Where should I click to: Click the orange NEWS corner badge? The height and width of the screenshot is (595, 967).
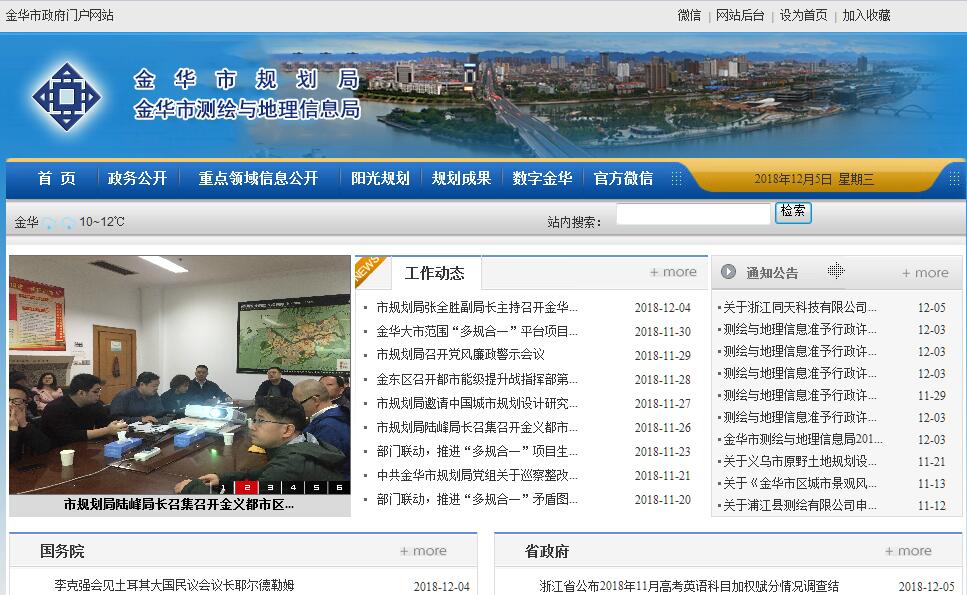pyautogui.click(x=366, y=270)
